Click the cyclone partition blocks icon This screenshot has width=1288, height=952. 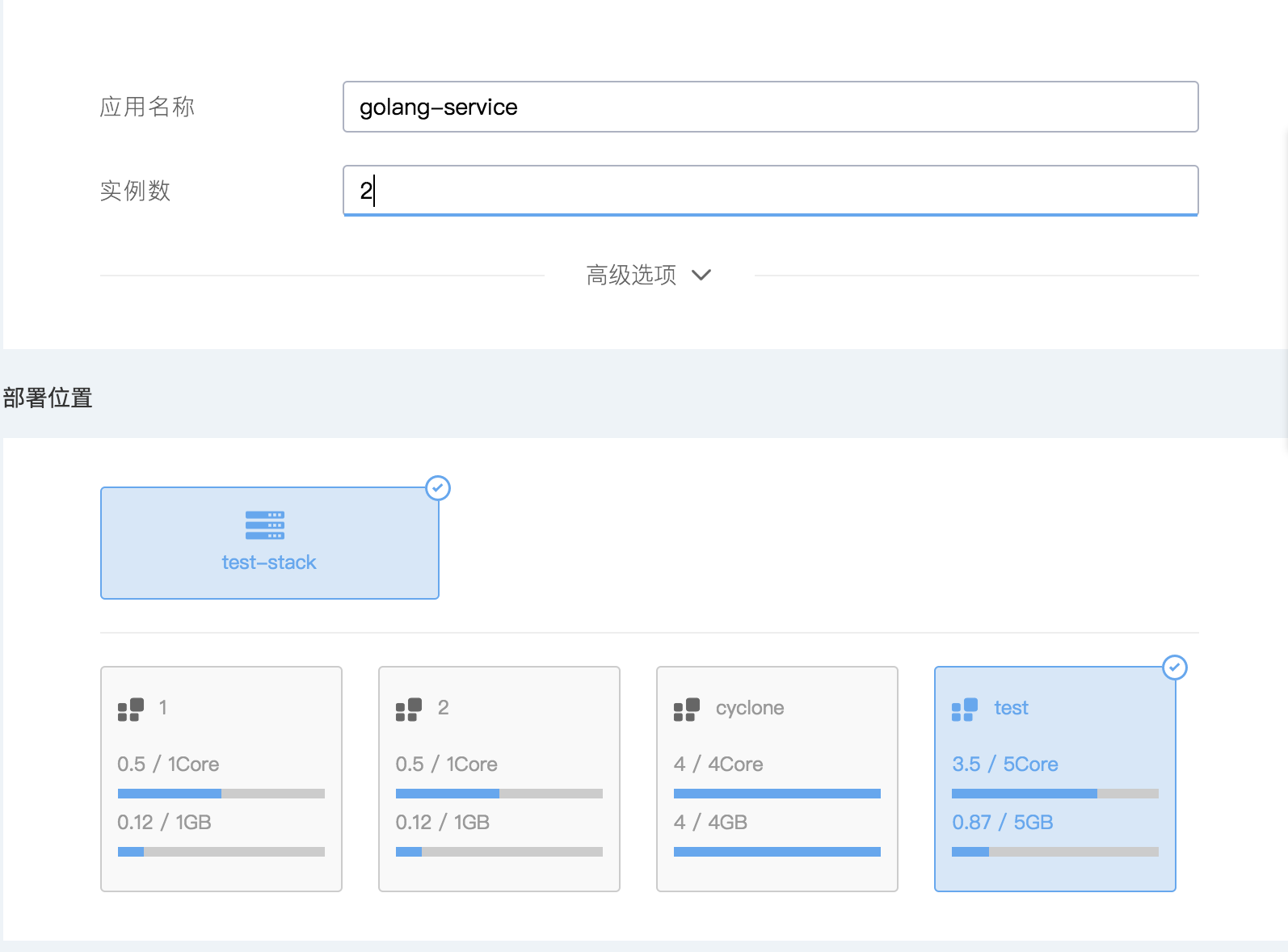[x=687, y=710]
